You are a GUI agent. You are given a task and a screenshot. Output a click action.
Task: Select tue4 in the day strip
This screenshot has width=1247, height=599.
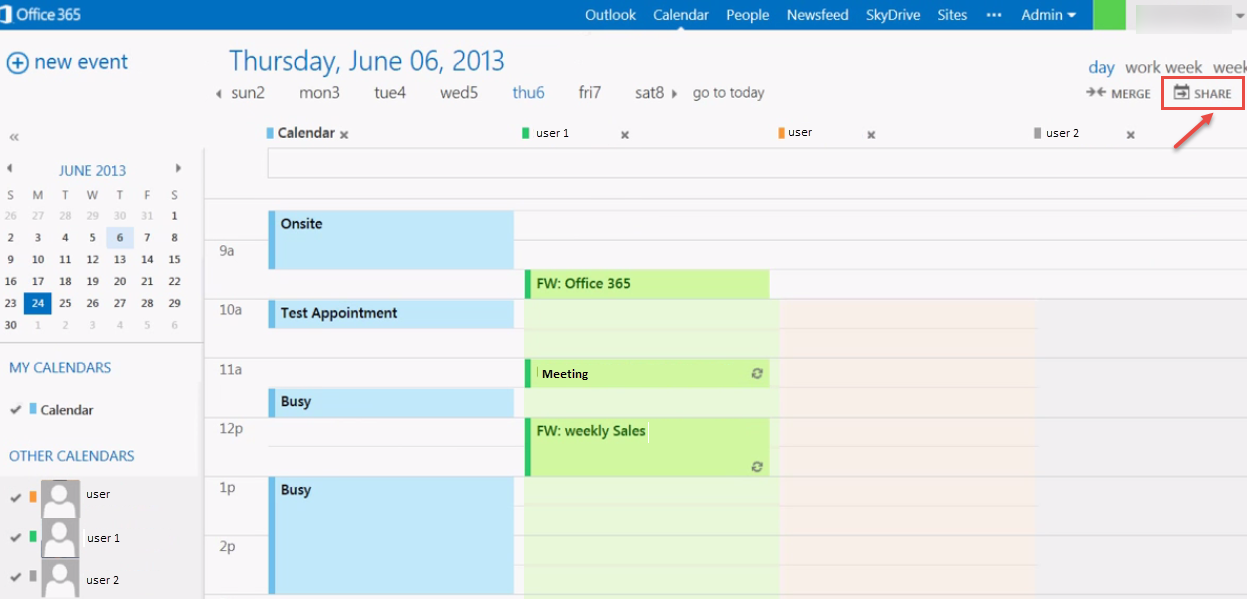click(x=390, y=93)
